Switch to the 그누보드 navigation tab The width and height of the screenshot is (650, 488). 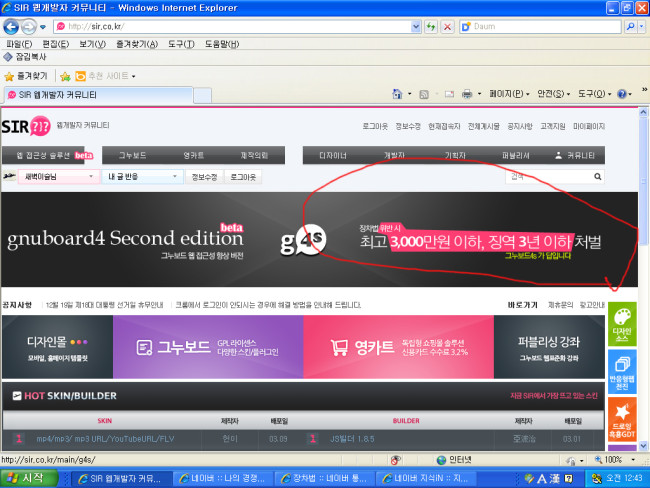coord(132,155)
